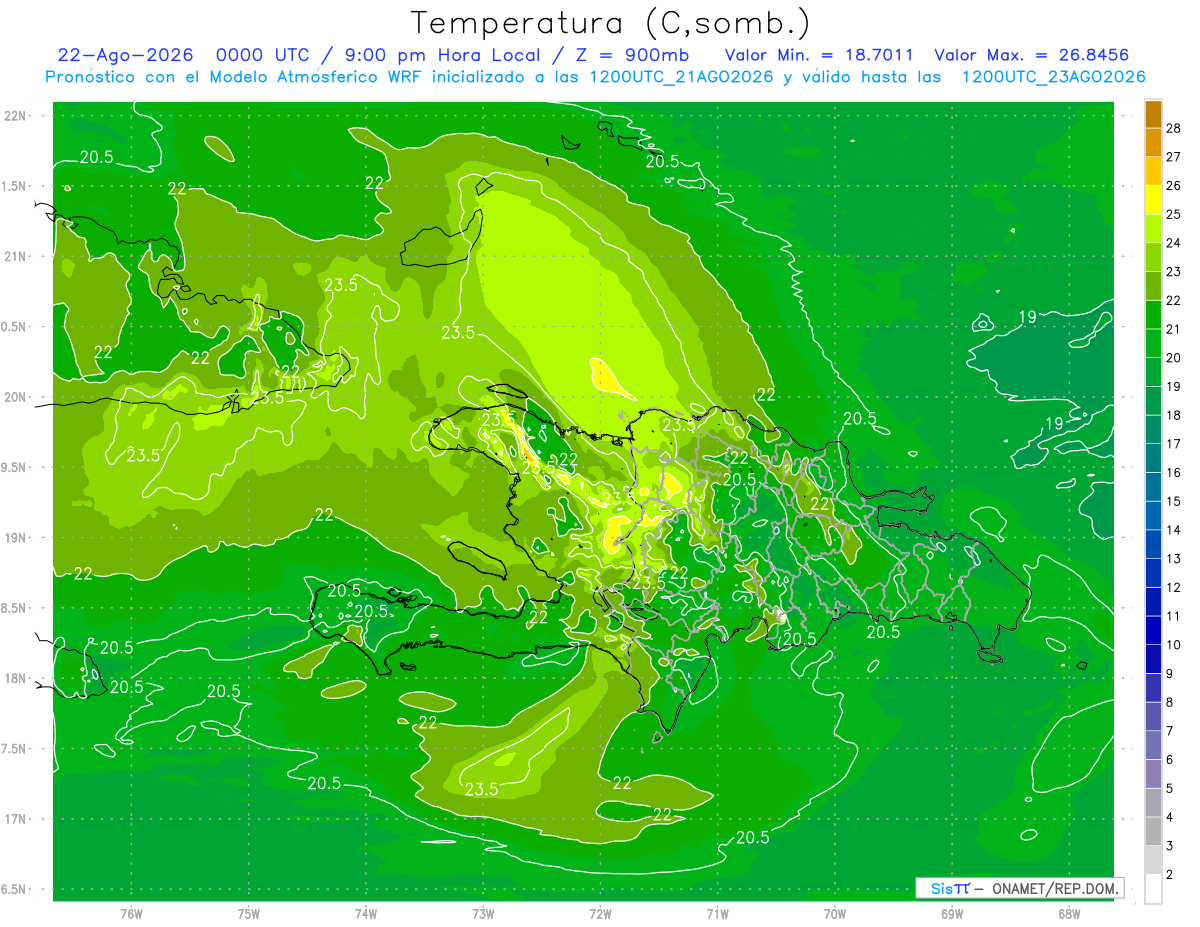Click the "72W" longitude axis label

coord(600,913)
